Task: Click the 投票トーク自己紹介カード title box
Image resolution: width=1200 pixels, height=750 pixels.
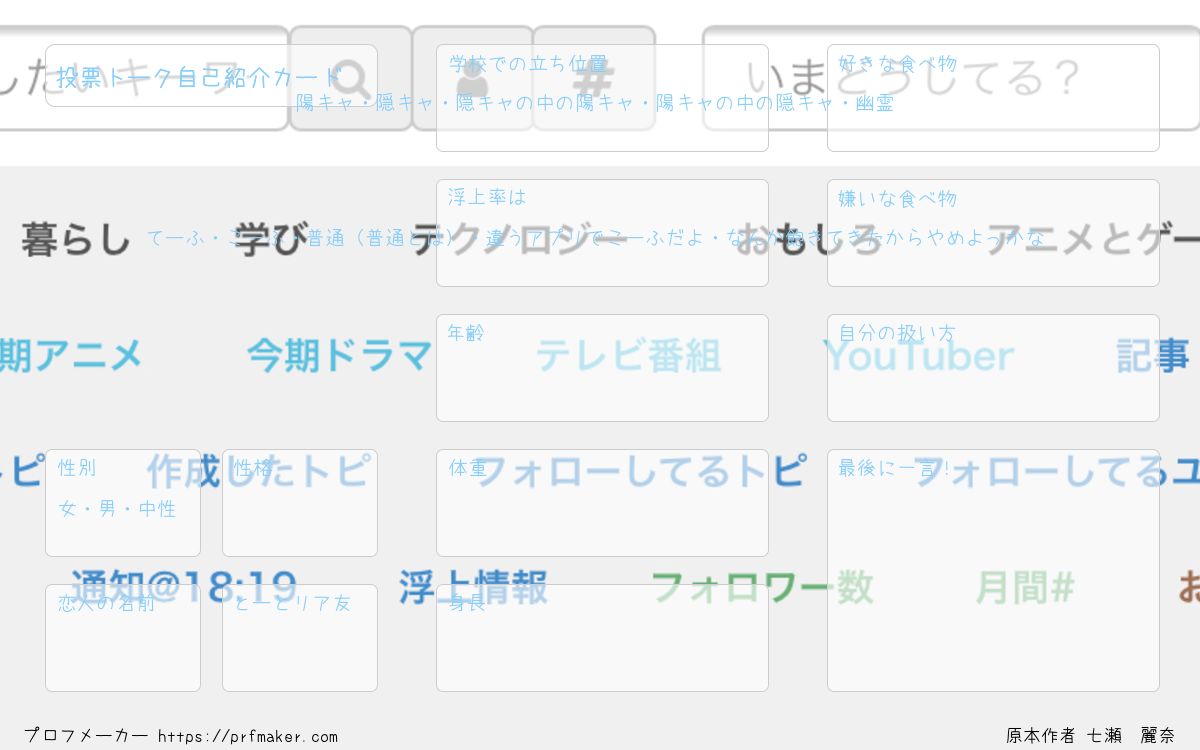Action: click(211, 76)
